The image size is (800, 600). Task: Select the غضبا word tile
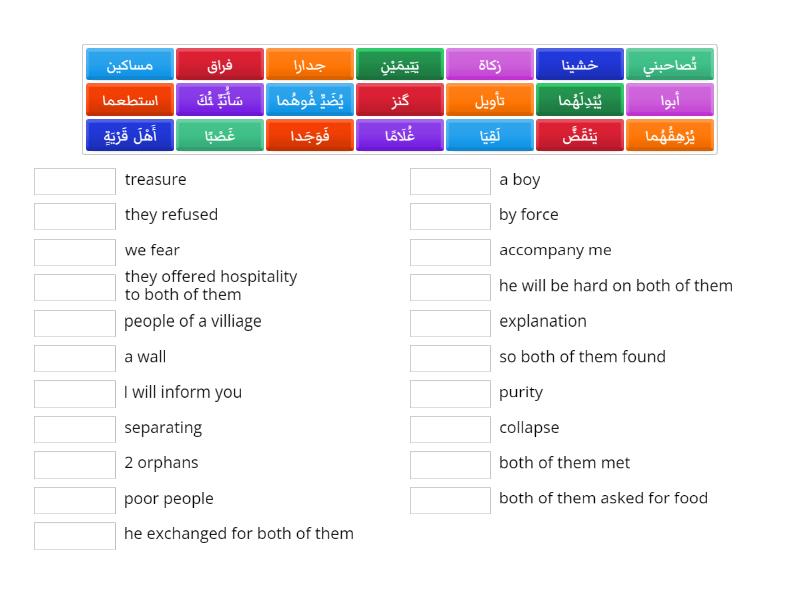point(219,135)
